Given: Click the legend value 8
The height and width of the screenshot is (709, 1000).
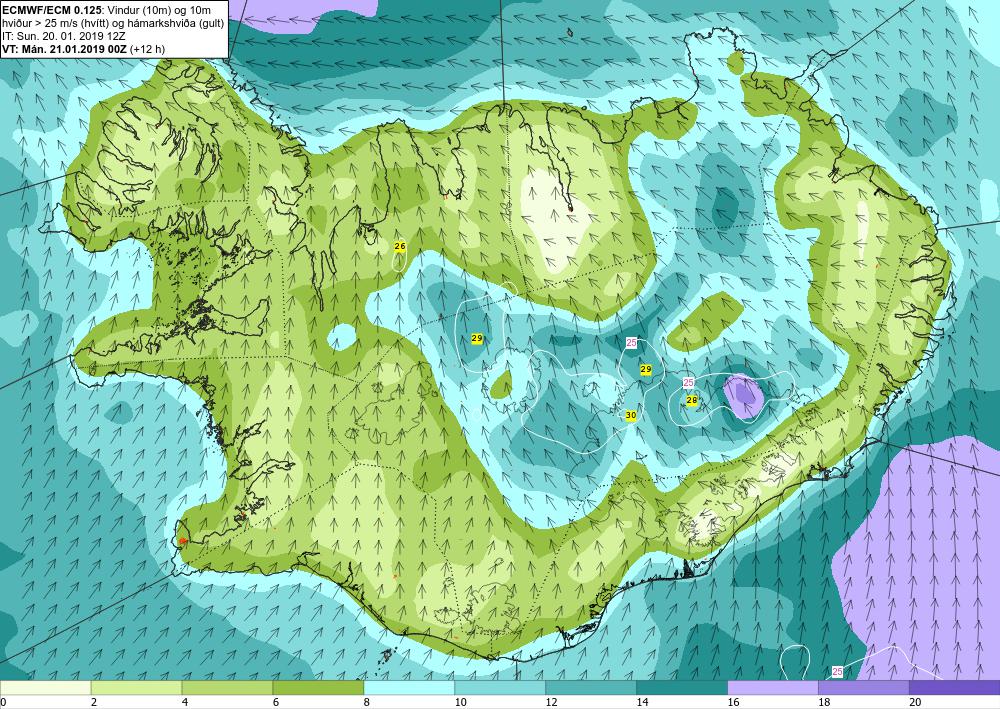Looking at the screenshot, I should 367,703.
